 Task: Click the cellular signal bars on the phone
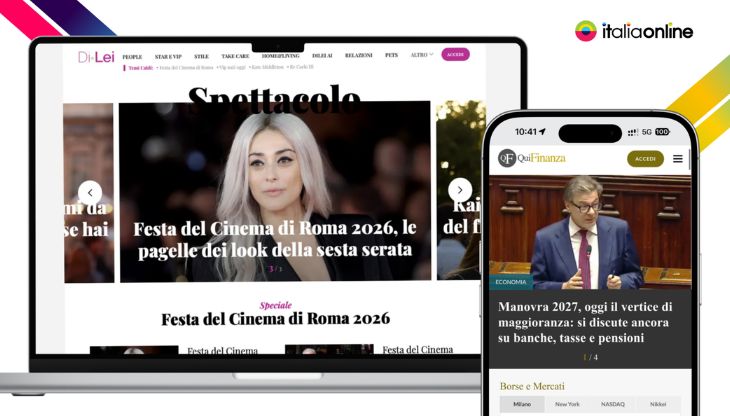[x=632, y=133]
